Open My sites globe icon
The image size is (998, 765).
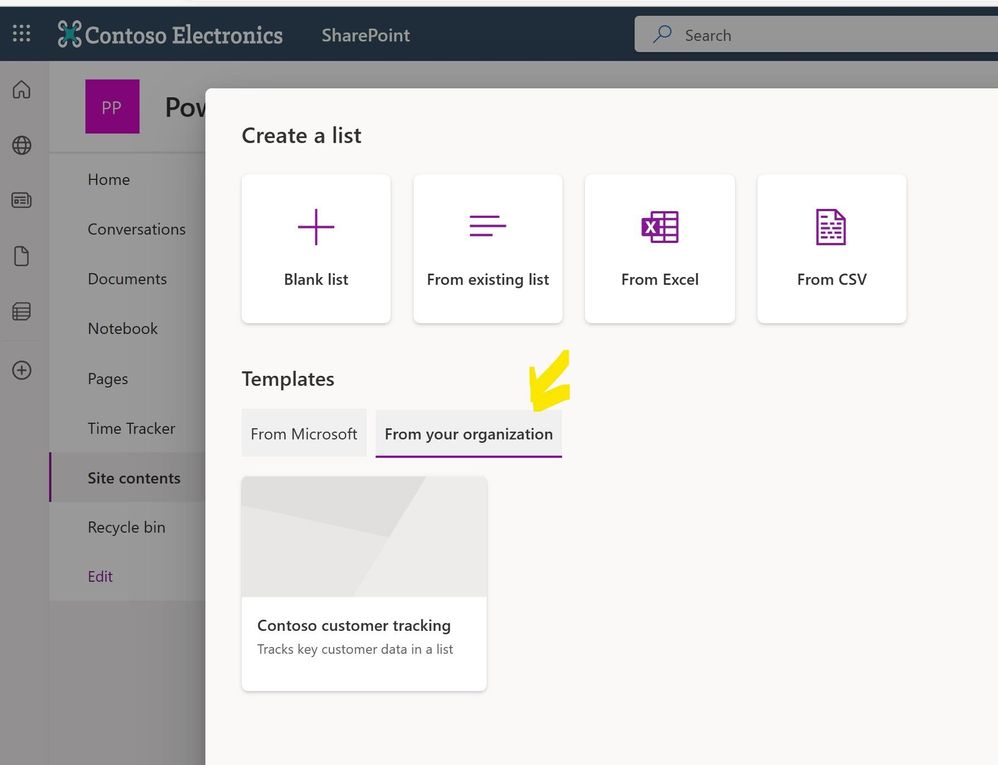click(22, 145)
